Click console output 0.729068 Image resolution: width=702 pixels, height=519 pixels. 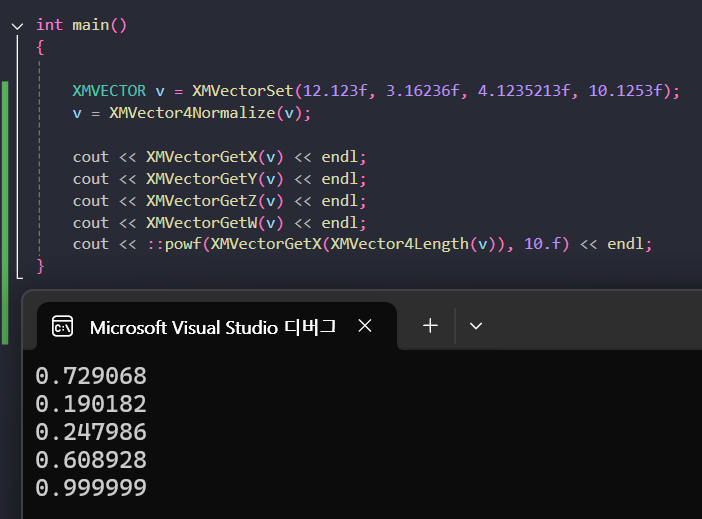(91, 376)
